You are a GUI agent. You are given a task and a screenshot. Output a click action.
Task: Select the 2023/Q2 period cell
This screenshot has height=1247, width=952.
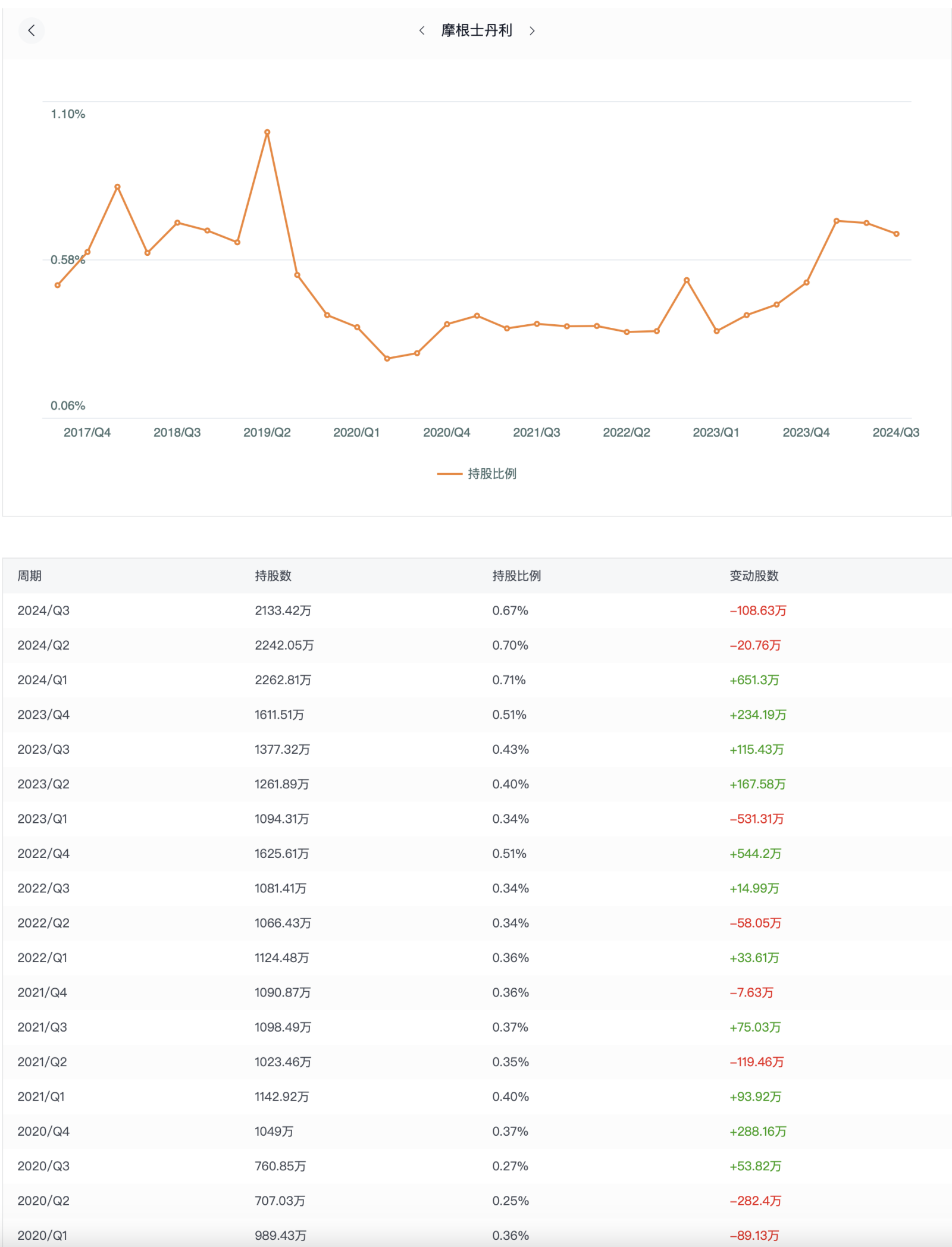click(43, 784)
